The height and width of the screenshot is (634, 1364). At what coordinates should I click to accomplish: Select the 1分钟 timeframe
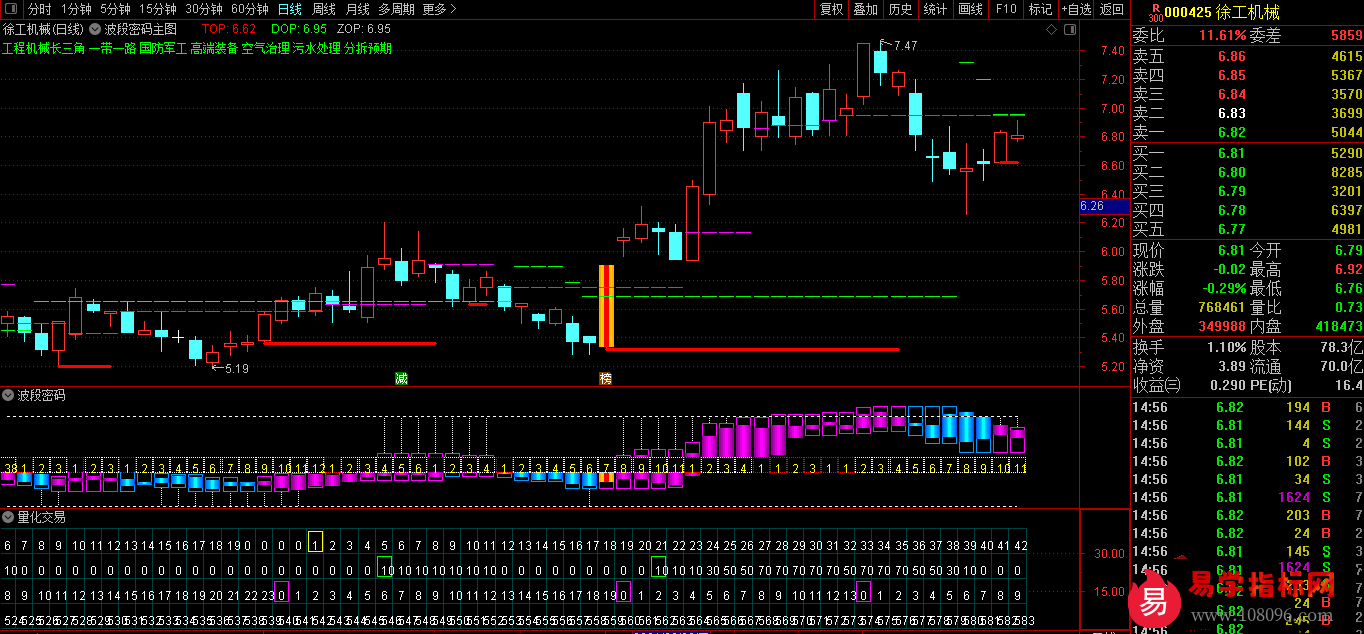click(76, 9)
